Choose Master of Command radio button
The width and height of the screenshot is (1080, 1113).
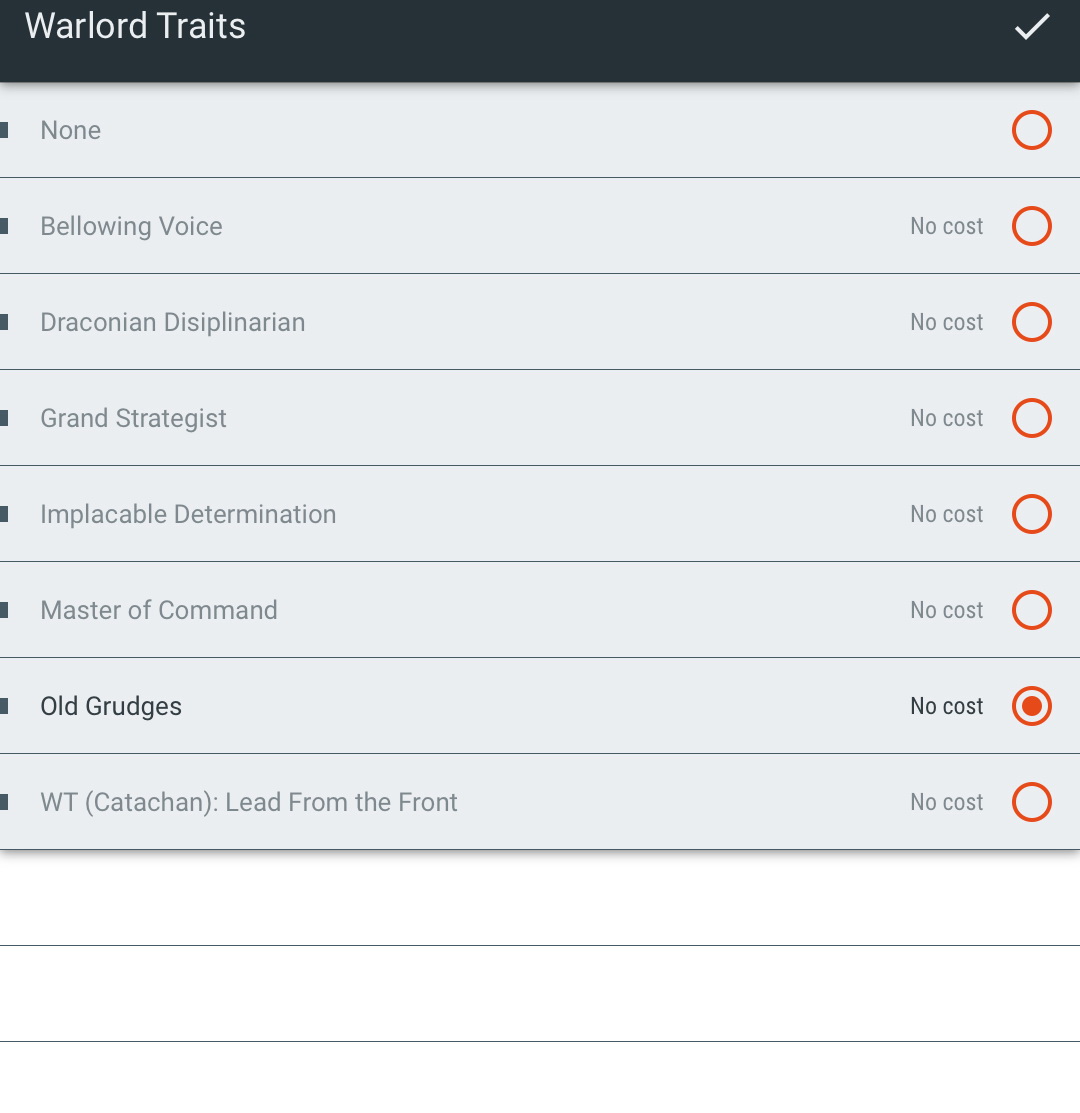[1031, 610]
